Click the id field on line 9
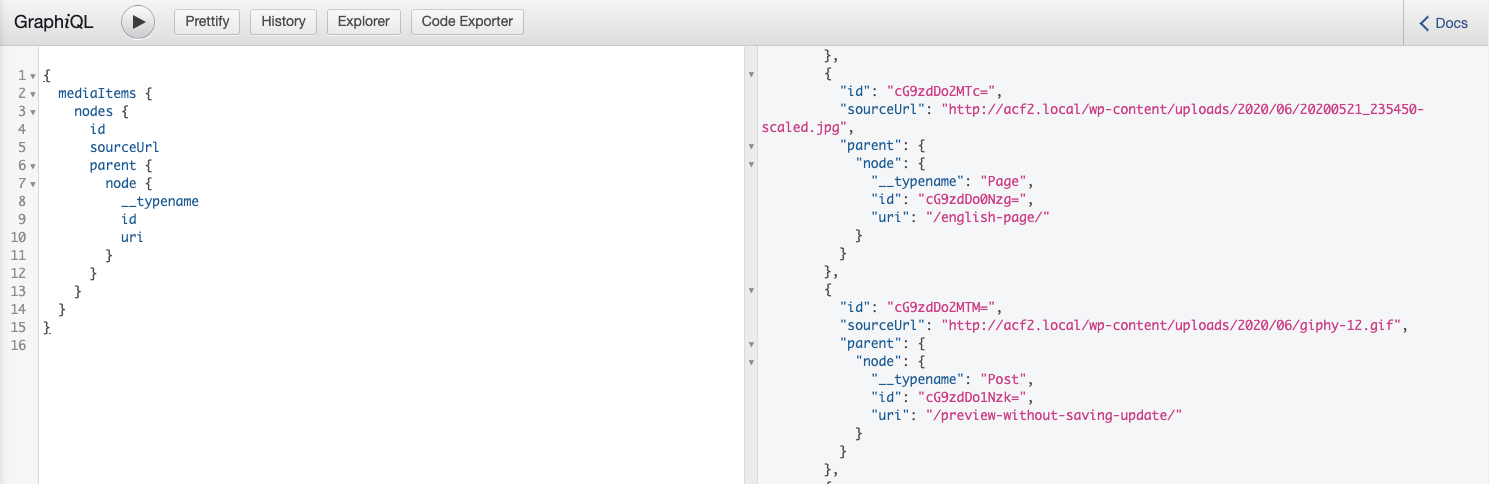Viewport: 1489px width, 484px height. (x=128, y=219)
